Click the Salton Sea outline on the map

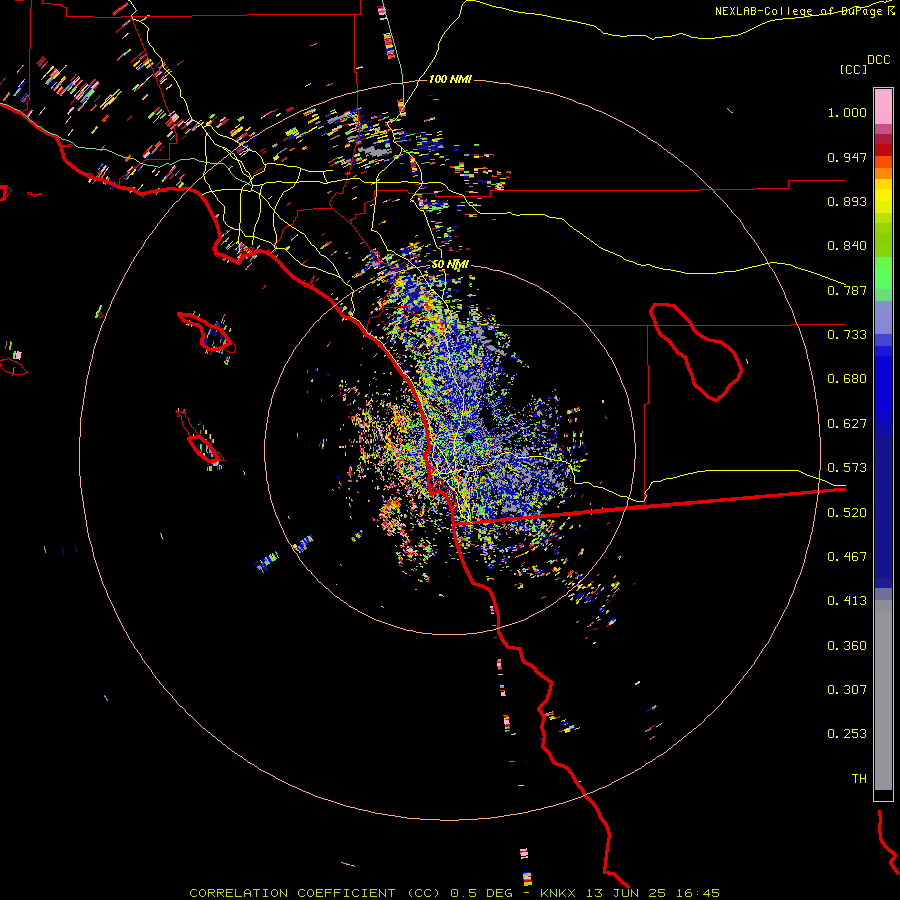696,351
